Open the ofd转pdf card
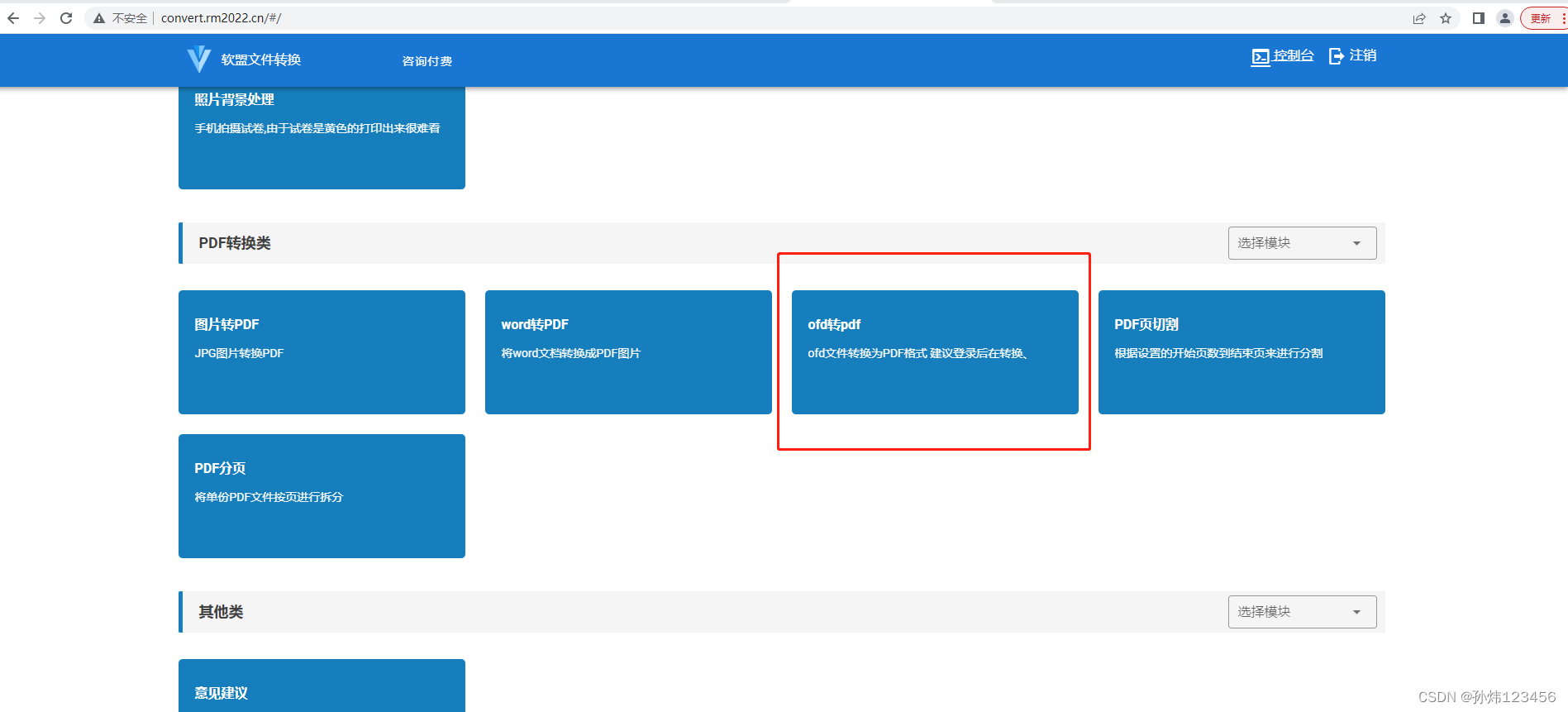1568x712 pixels. 935,352
